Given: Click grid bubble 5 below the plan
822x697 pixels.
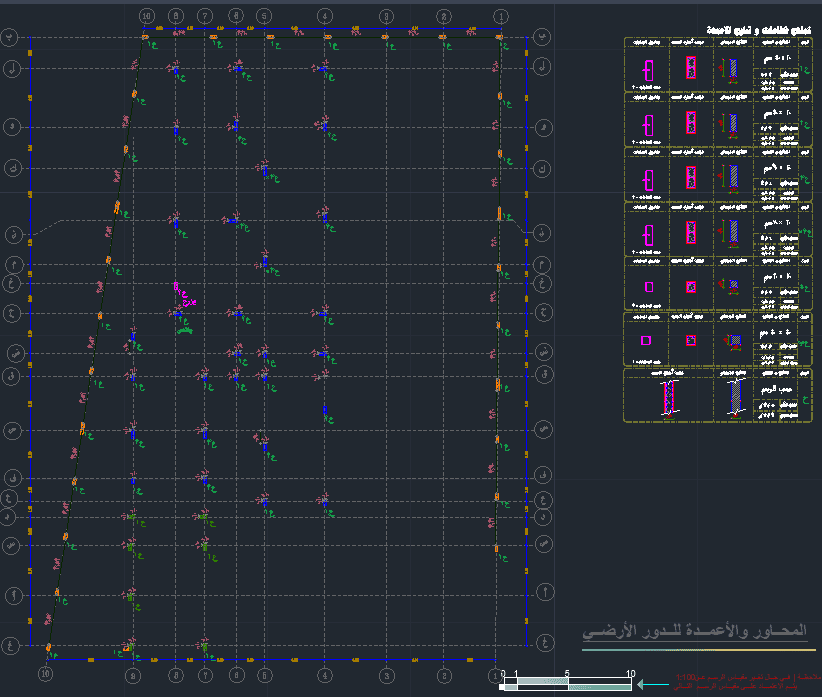Looking at the screenshot, I should pyautogui.click(x=264, y=675).
